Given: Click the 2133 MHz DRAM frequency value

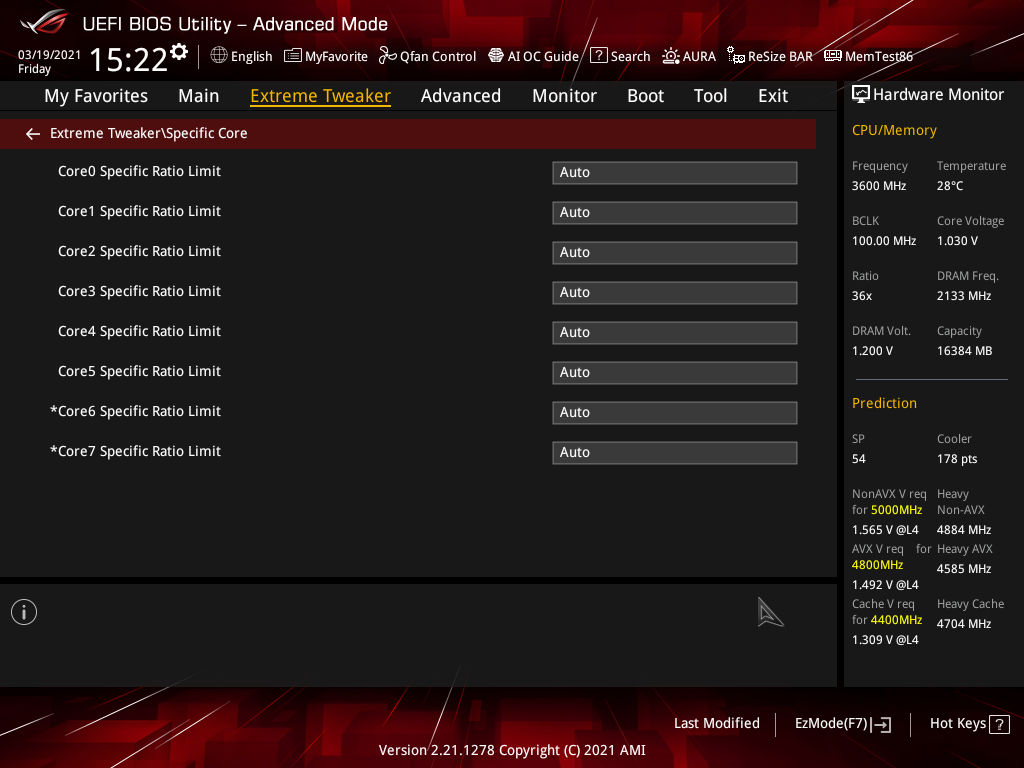Looking at the screenshot, I should 964,296.
